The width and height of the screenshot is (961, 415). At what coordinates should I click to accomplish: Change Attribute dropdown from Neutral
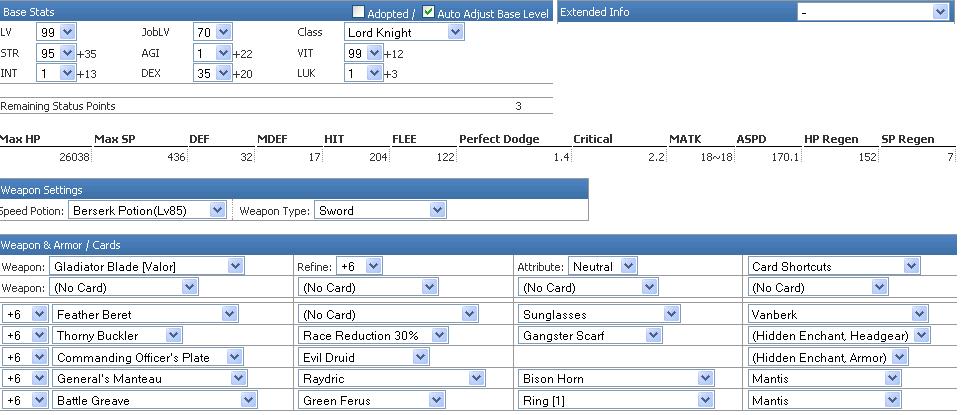(602, 266)
